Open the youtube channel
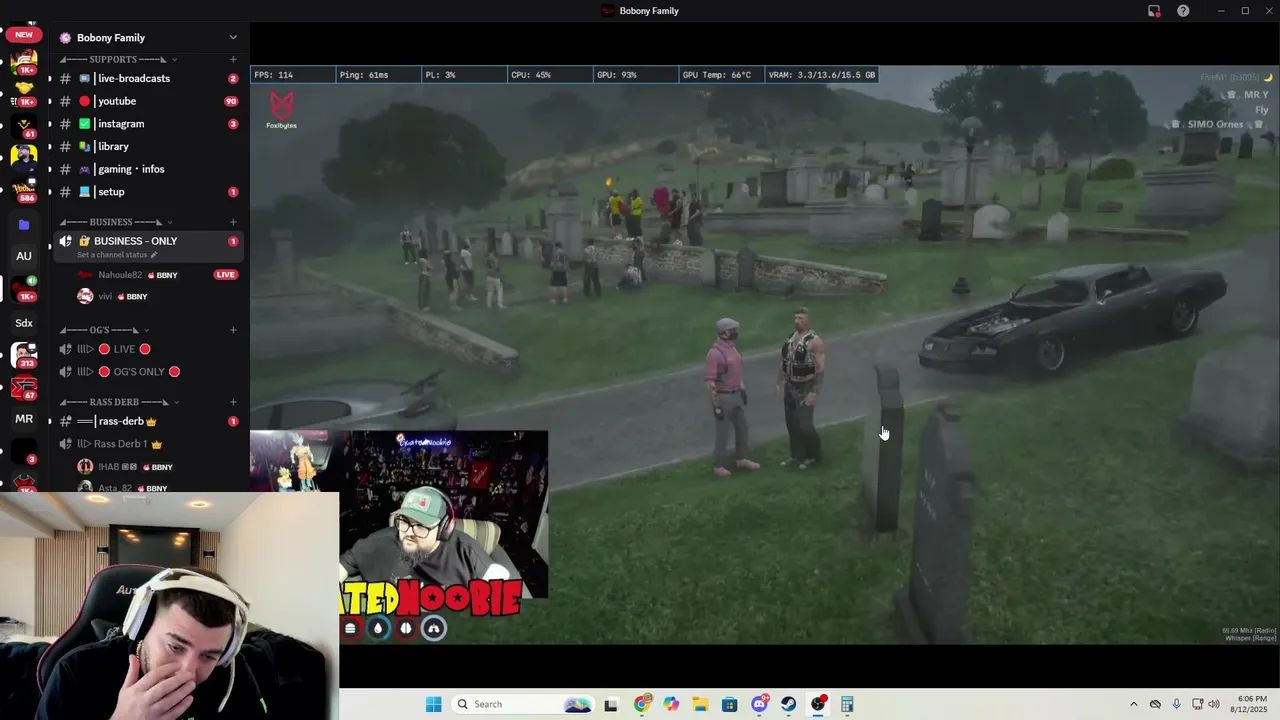The height and width of the screenshot is (720, 1280). 148,101
